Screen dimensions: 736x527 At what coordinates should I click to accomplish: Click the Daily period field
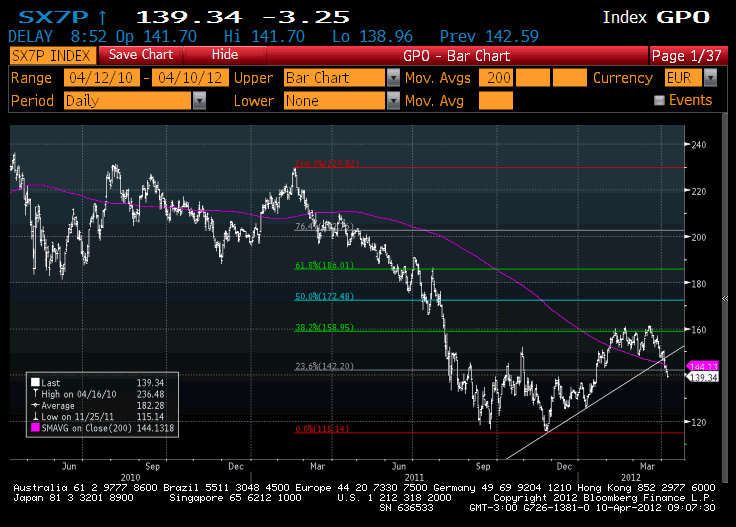pos(128,100)
